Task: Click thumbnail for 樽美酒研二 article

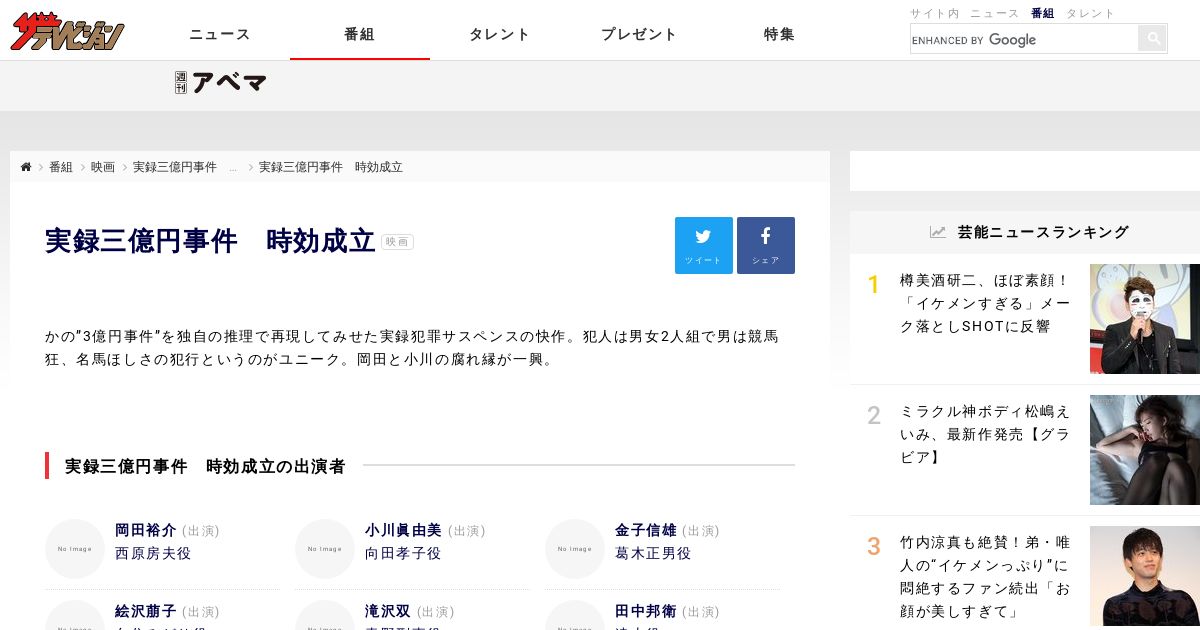Action: tap(1145, 319)
